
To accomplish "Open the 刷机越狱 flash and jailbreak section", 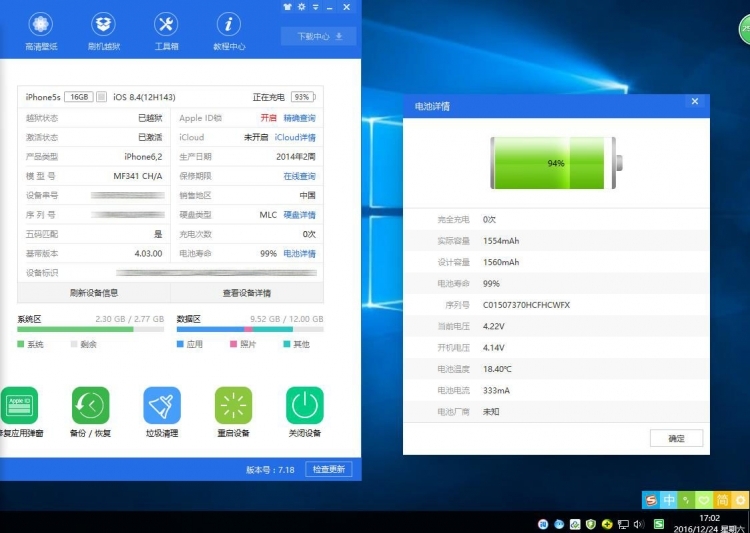I will (x=103, y=31).
